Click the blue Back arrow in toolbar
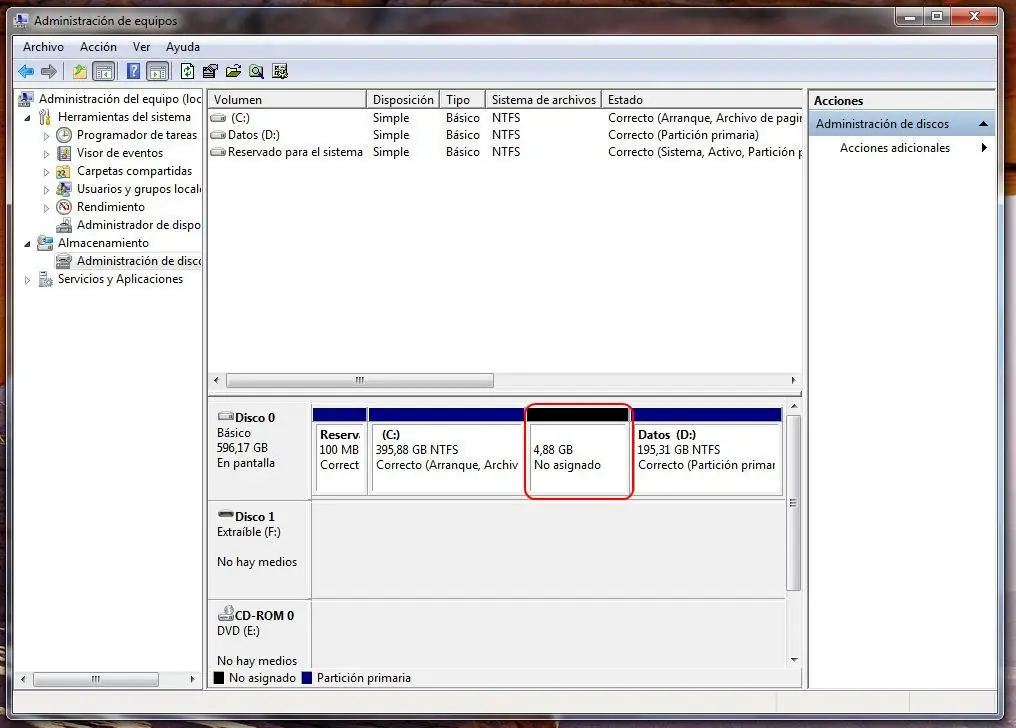This screenshot has width=1016, height=728. [x=26, y=71]
